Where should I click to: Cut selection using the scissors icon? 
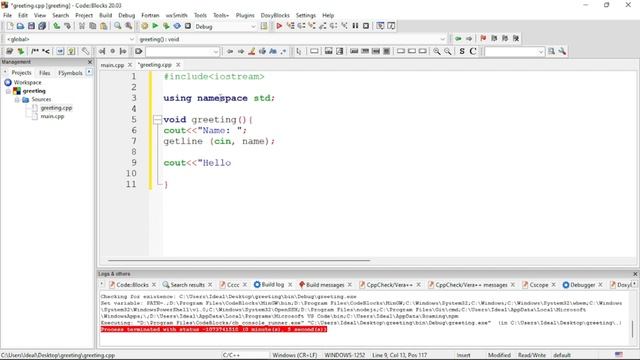tap(82, 26)
